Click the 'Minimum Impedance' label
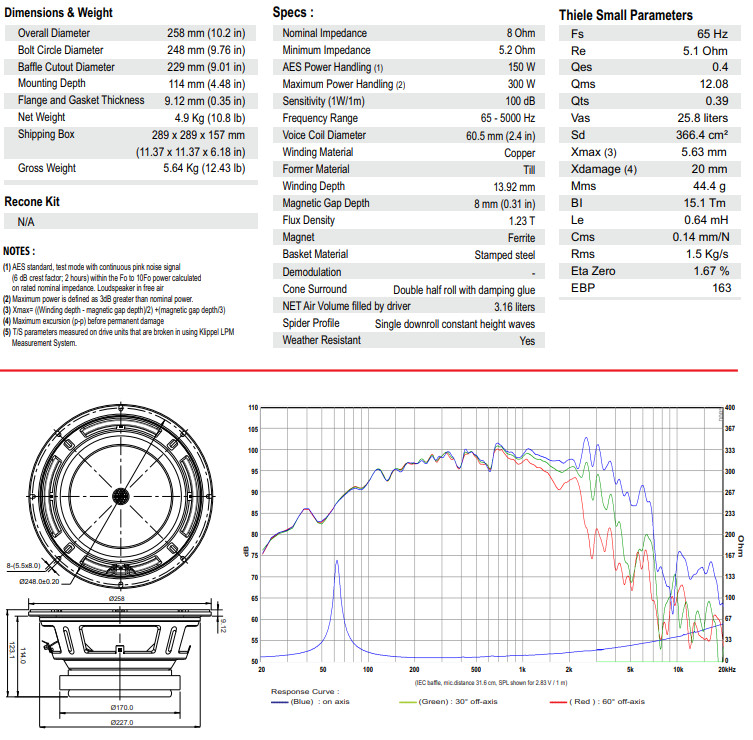753x740 pixels. click(326, 50)
